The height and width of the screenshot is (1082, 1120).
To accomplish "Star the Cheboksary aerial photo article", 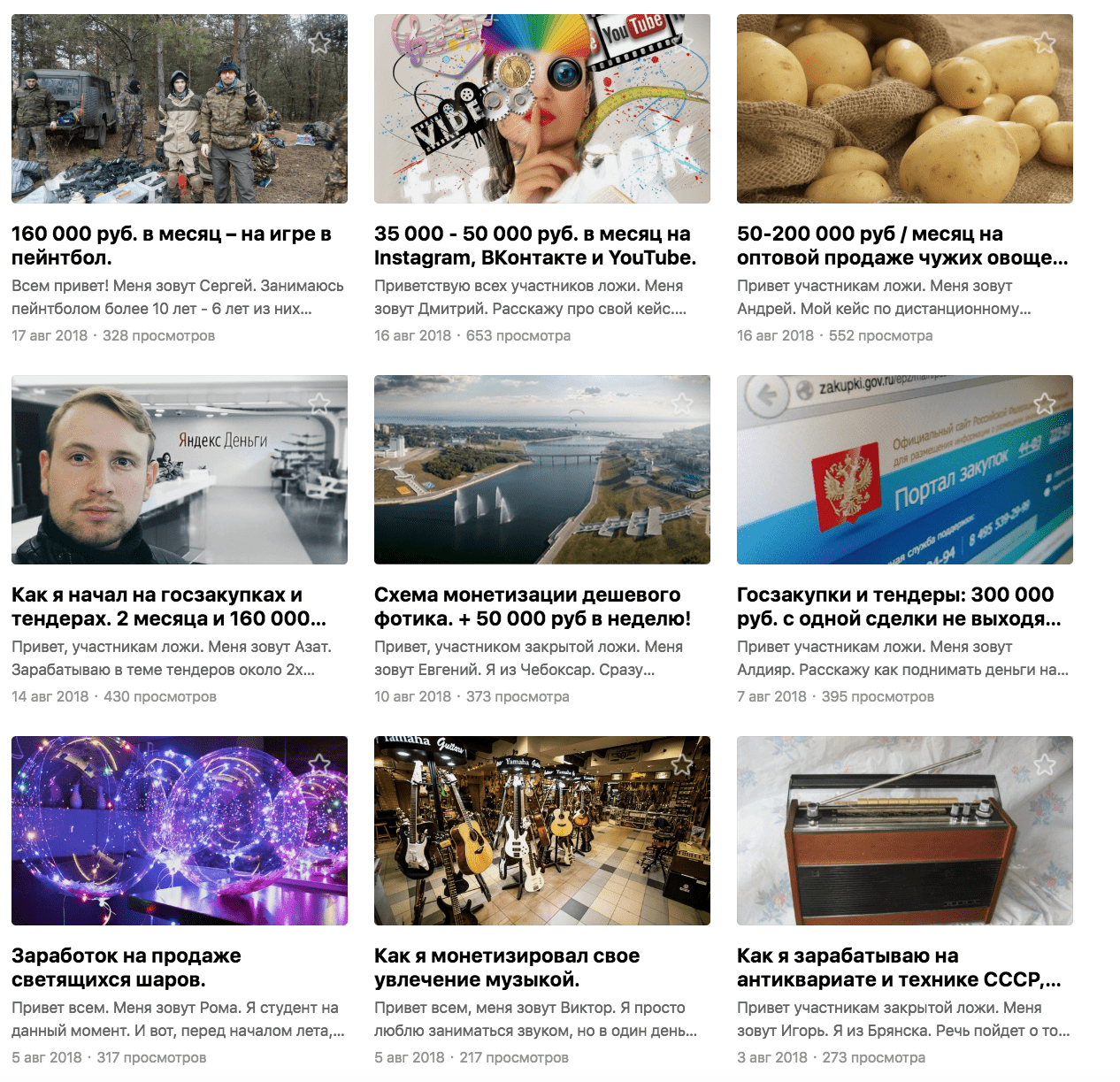I will (x=682, y=403).
